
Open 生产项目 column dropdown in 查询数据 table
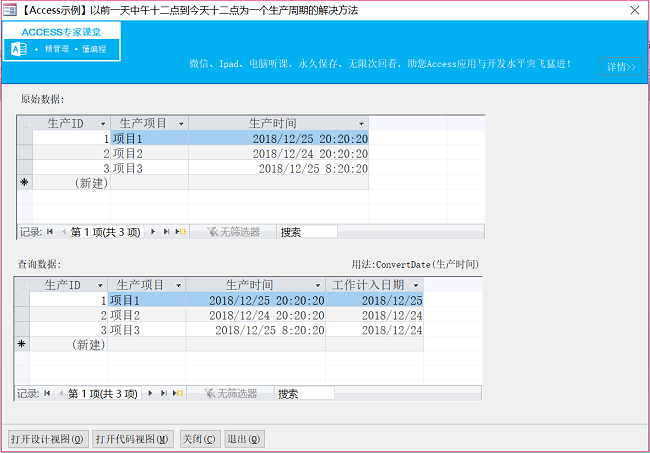point(178,285)
